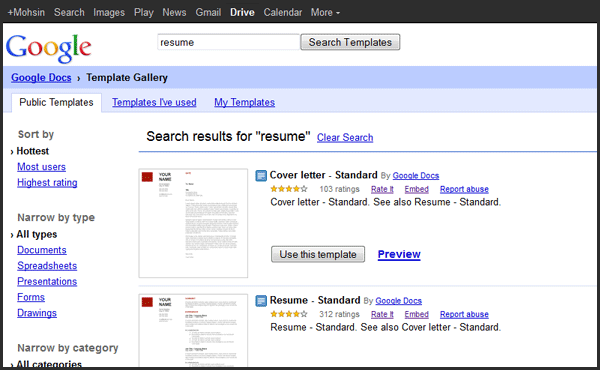Screen dimensions: 600x370
Task: Click the Search Templates button
Action: pyautogui.click(x=350, y=42)
